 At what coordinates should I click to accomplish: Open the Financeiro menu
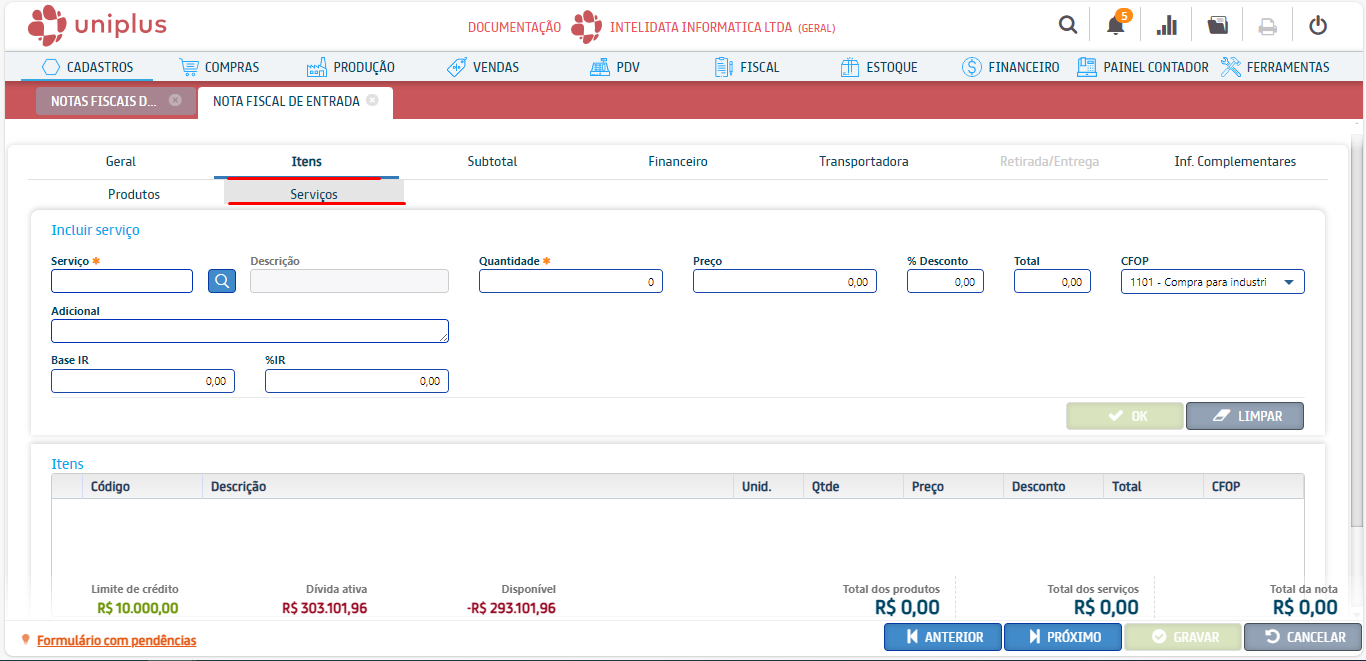[1010, 67]
